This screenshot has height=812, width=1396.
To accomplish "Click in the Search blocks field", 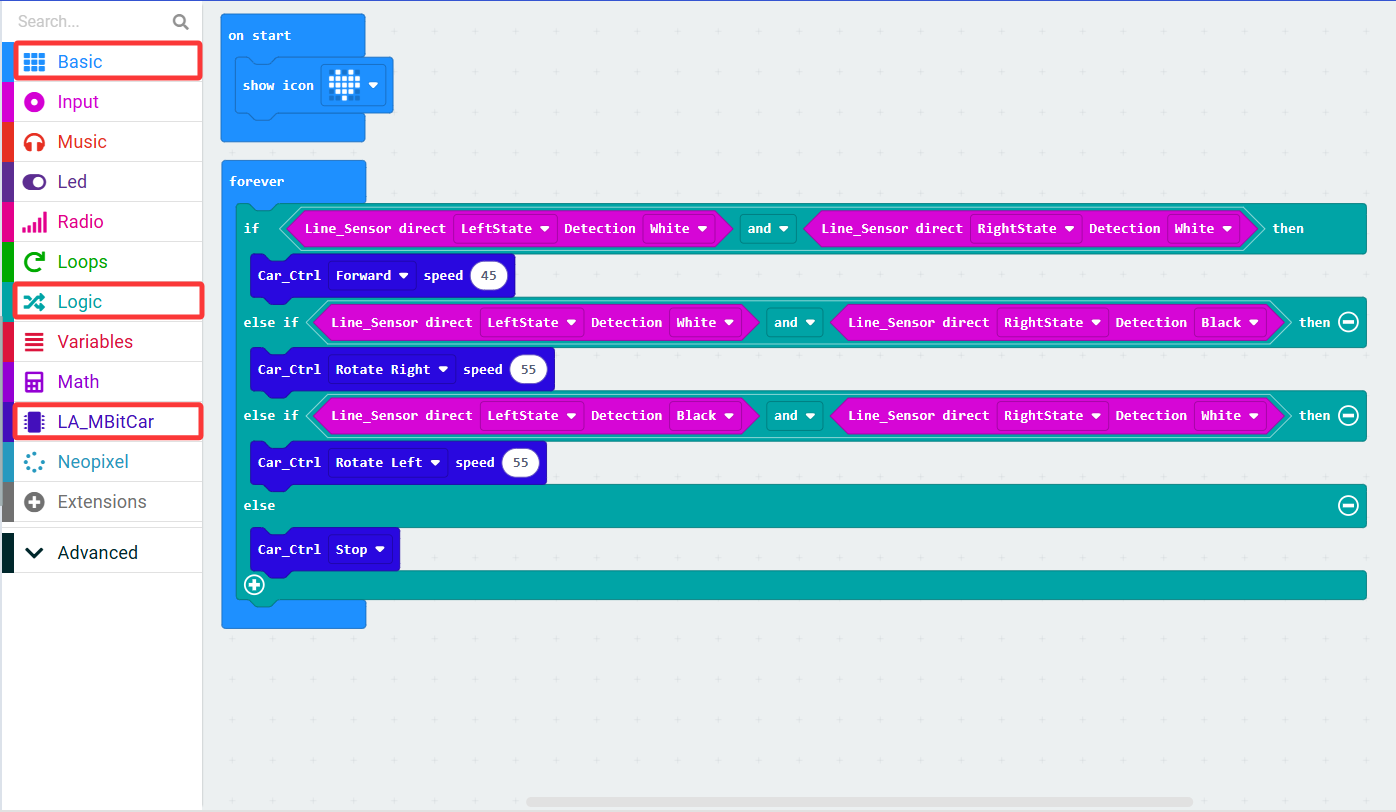I will pos(90,21).
